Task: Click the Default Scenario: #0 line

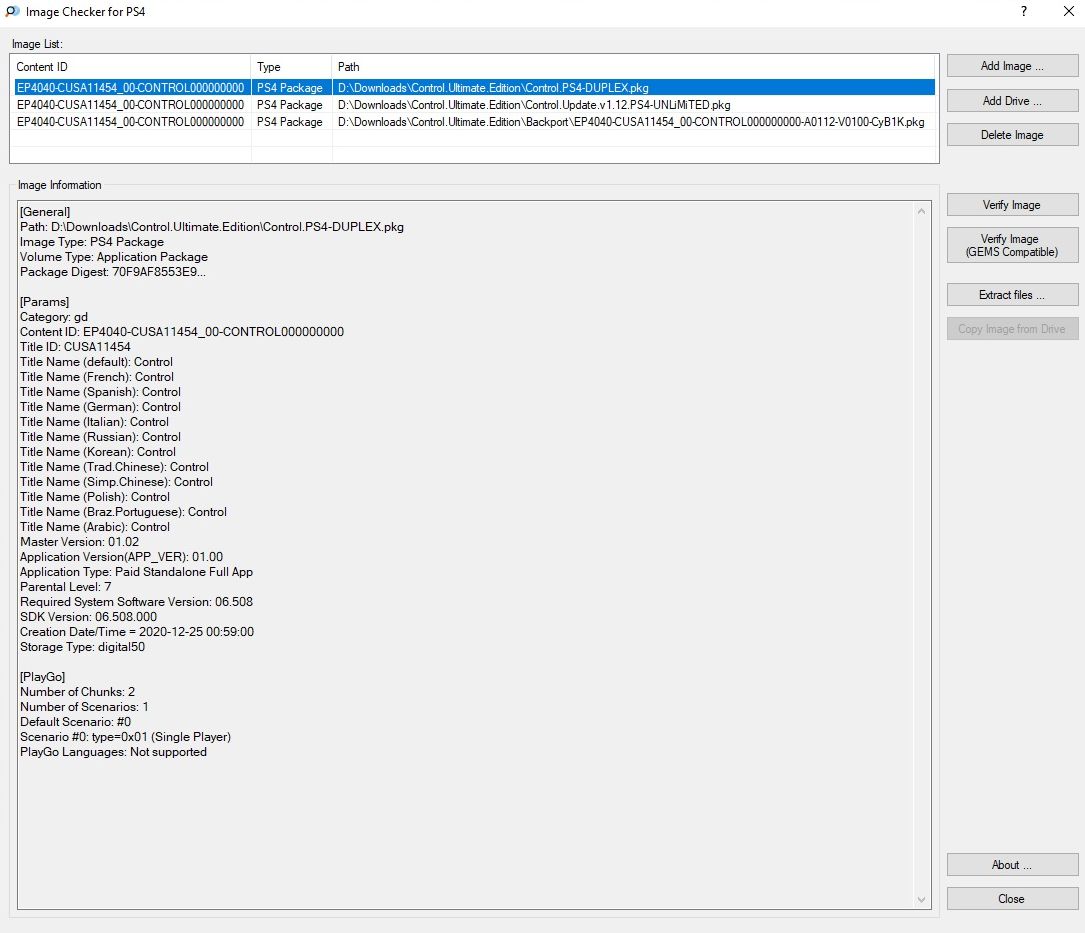Action: (75, 722)
